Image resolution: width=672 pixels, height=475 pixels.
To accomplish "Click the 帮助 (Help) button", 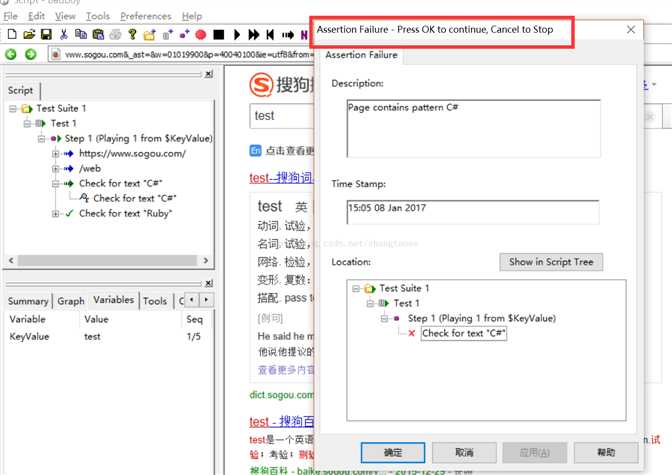I will click(x=606, y=453).
